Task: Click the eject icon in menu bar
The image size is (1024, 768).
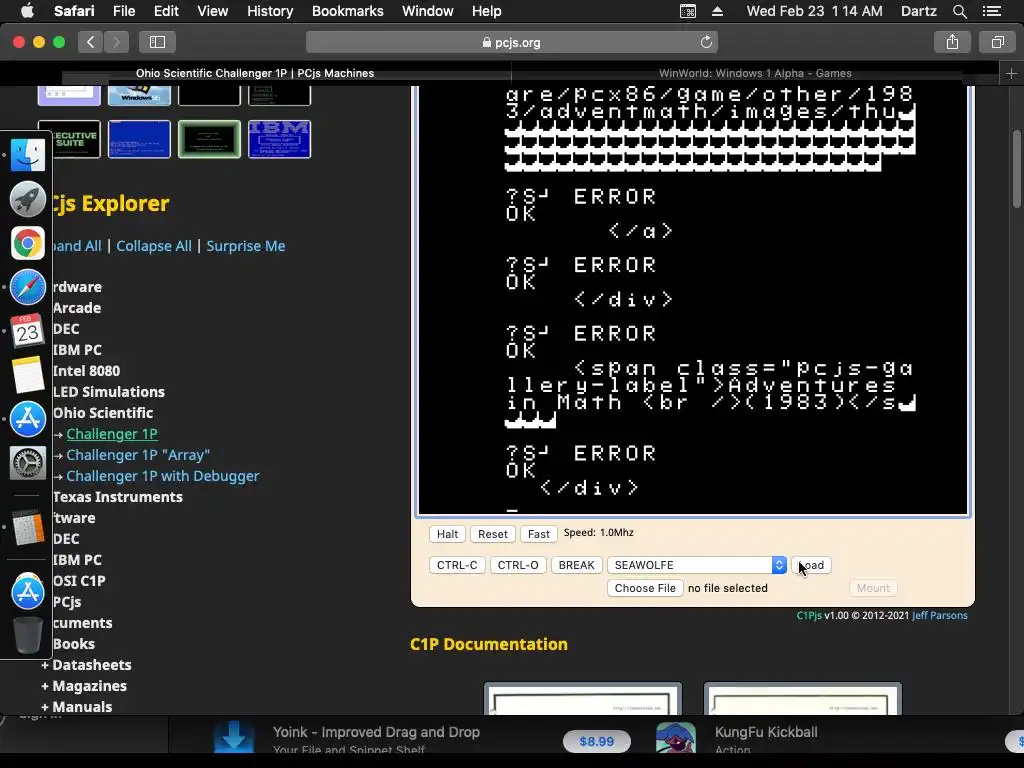Action: [x=717, y=11]
